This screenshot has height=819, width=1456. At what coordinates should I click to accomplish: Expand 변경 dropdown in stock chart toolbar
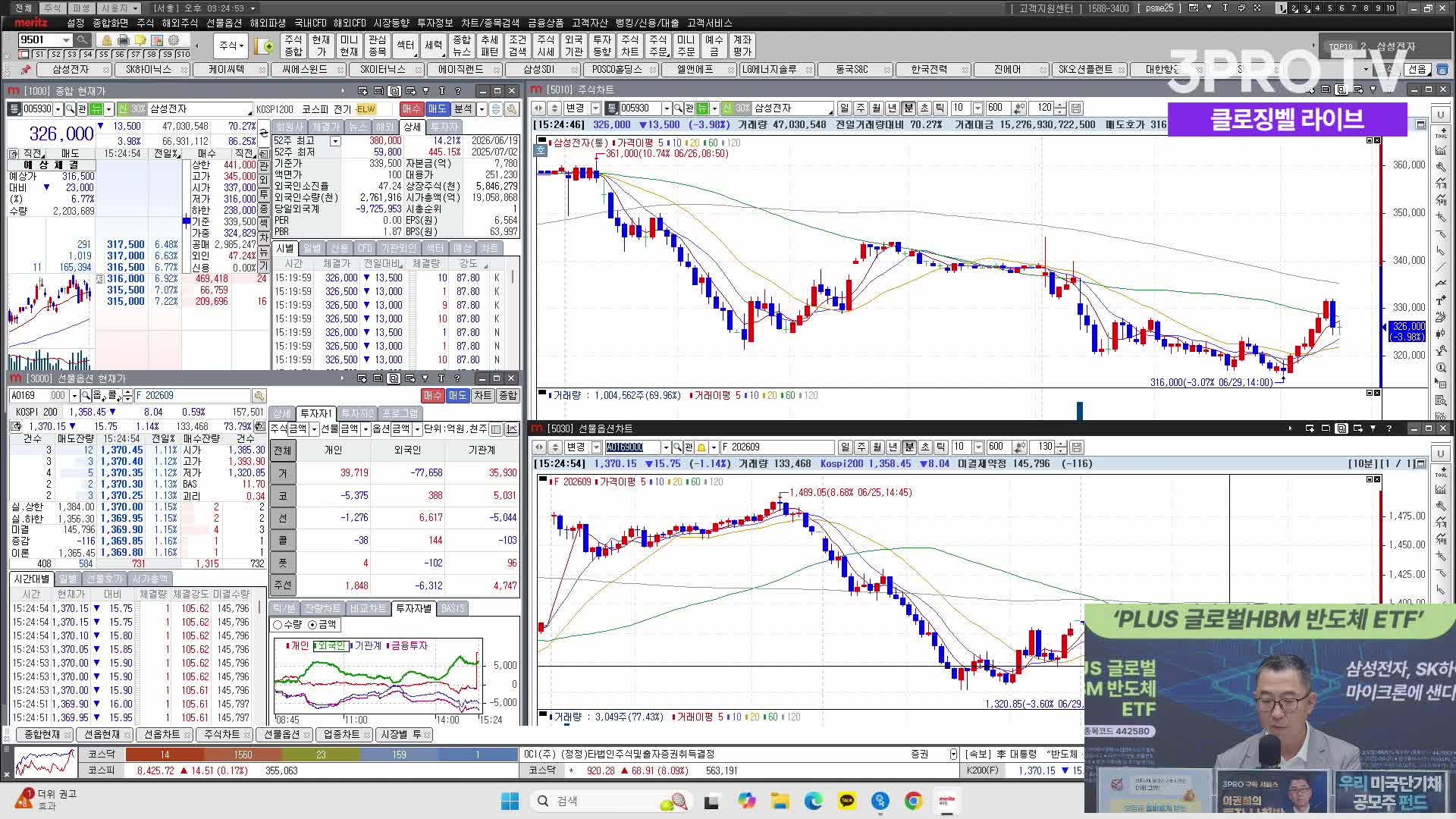point(595,108)
